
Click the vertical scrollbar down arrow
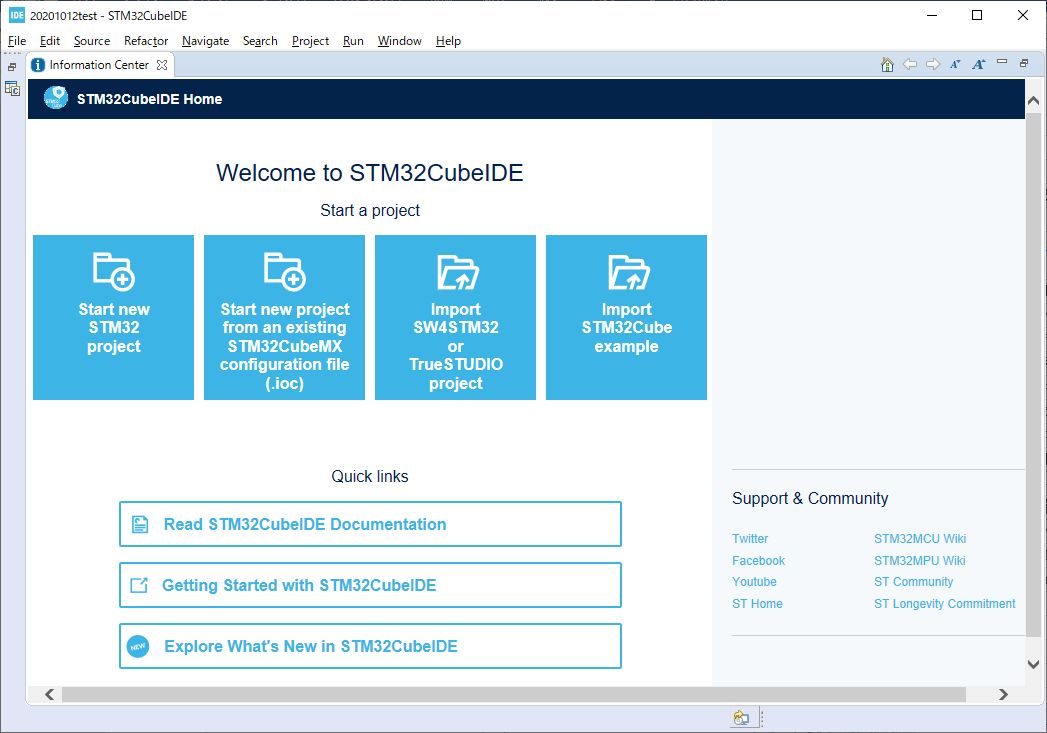point(1034,664)
